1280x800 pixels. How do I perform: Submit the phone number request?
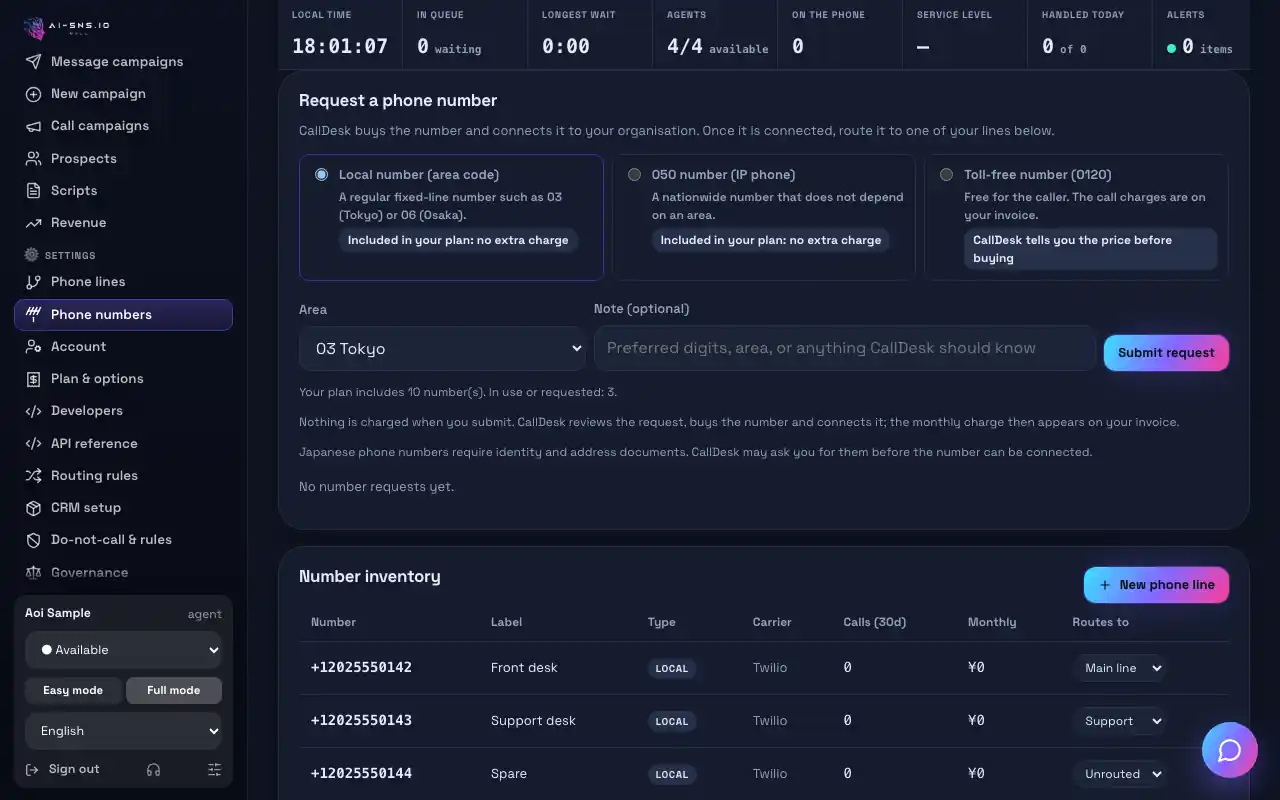[x=1166, y=353]
